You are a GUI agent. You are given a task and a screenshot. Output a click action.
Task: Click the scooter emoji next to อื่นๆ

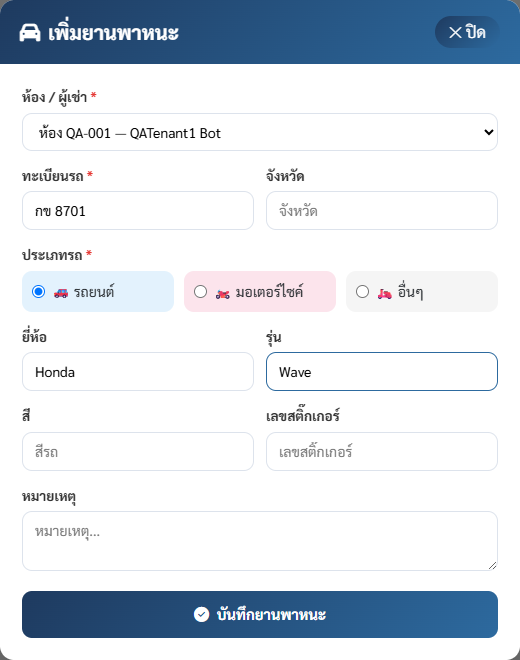tap(384, 293)
